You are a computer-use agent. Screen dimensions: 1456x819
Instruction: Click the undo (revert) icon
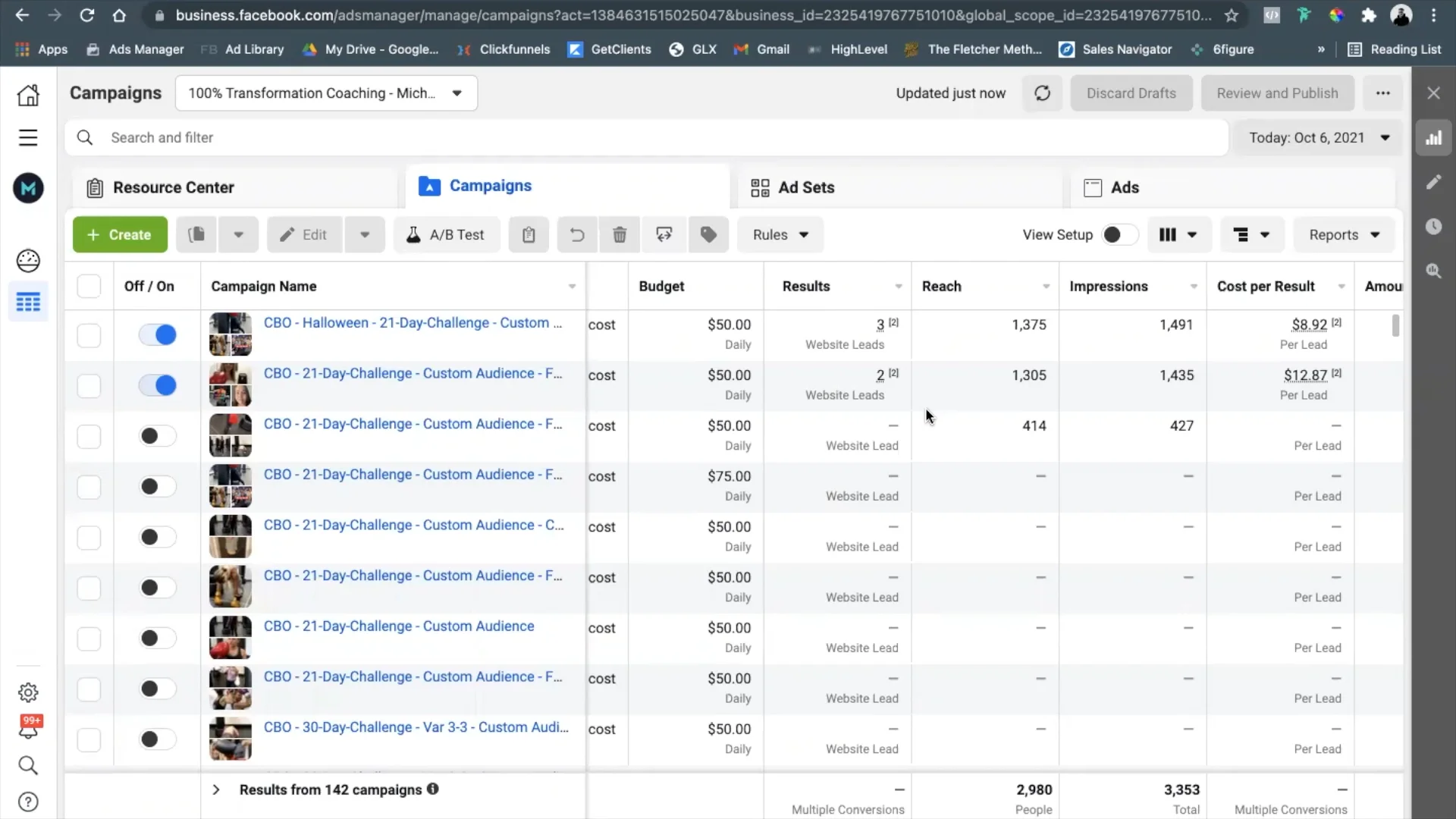(x=576, y=234)
